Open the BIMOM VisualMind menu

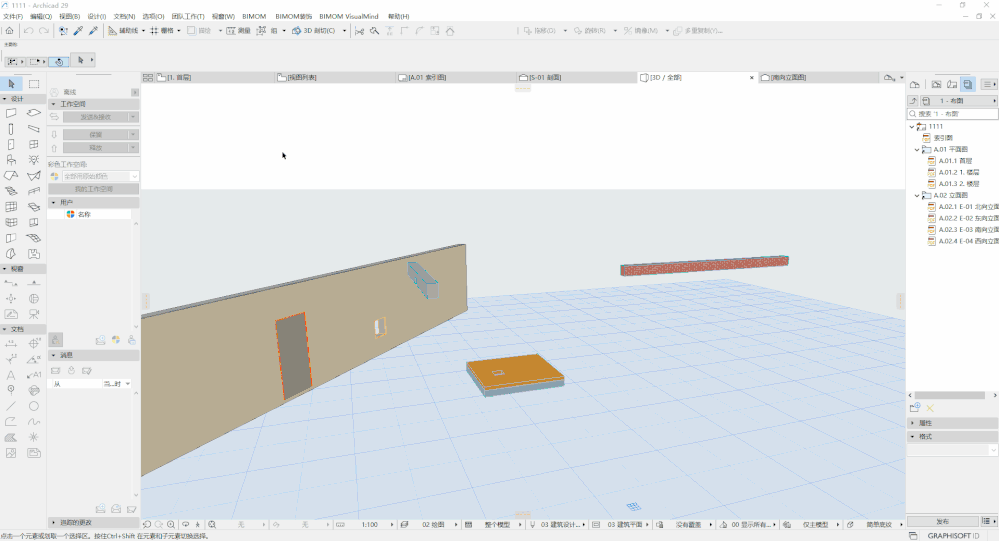(x=349, y=17)
